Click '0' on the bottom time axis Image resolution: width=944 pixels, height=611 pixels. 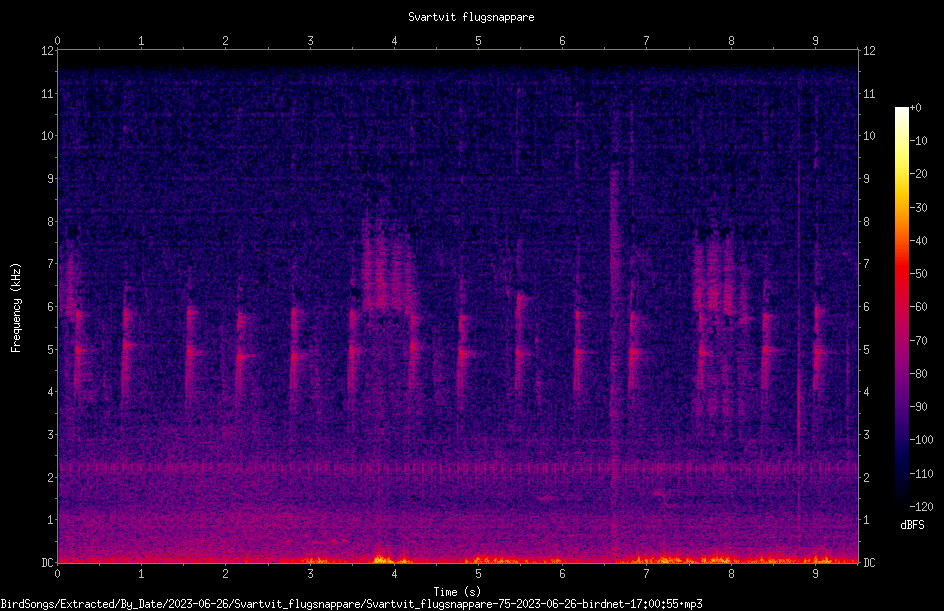point(57,574)
